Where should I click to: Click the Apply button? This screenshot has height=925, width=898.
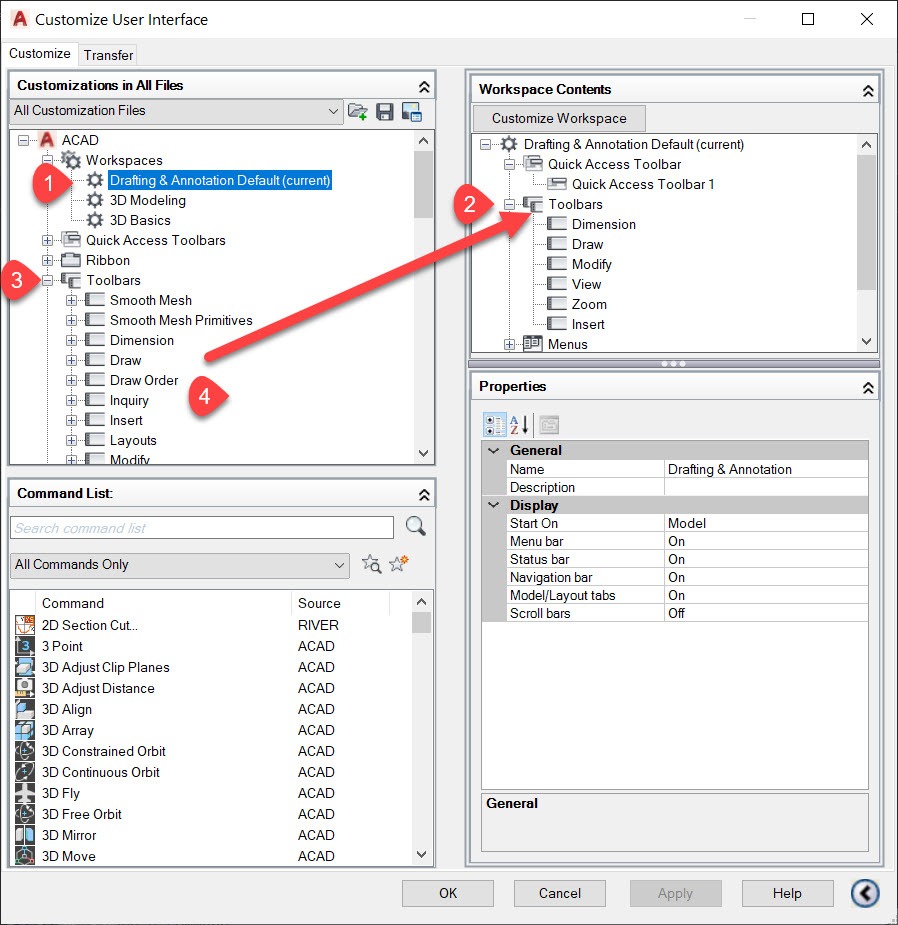(x=676, y=893)
